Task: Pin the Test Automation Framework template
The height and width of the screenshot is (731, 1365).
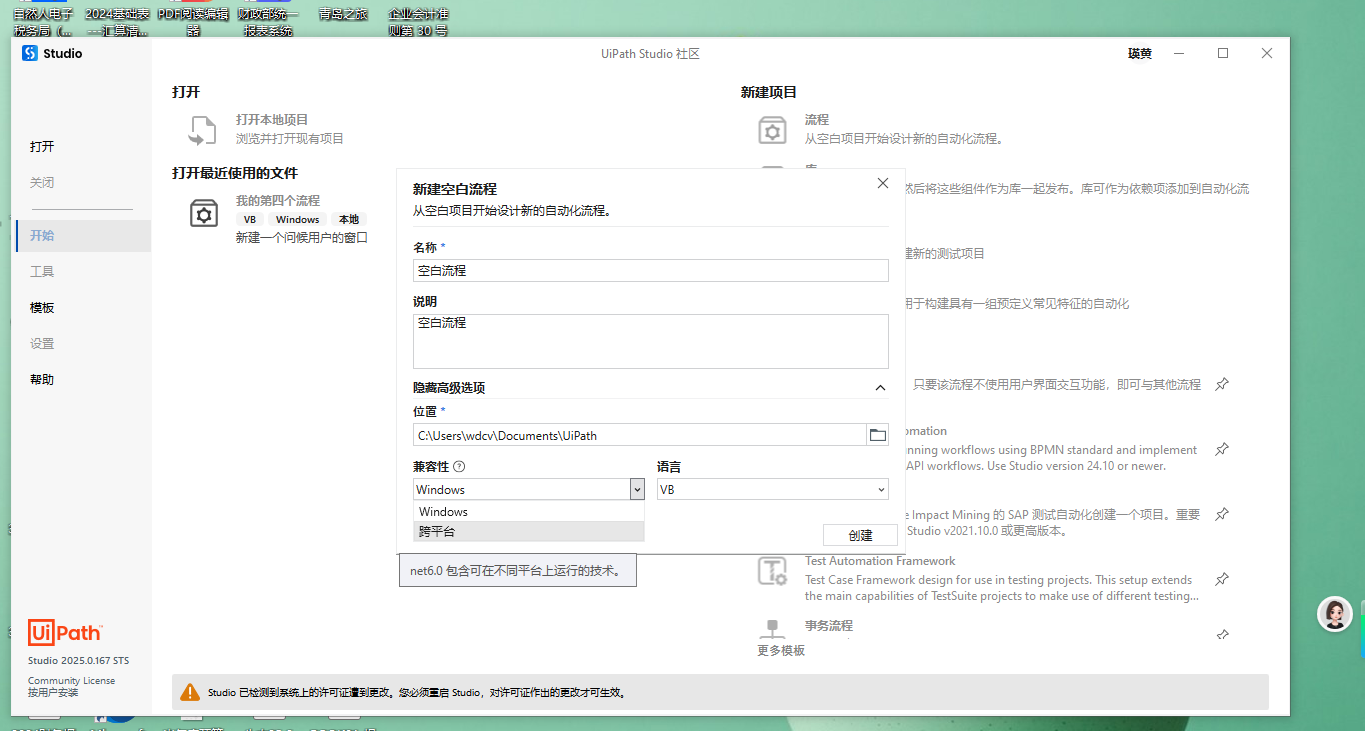Action: [1221, 579]
